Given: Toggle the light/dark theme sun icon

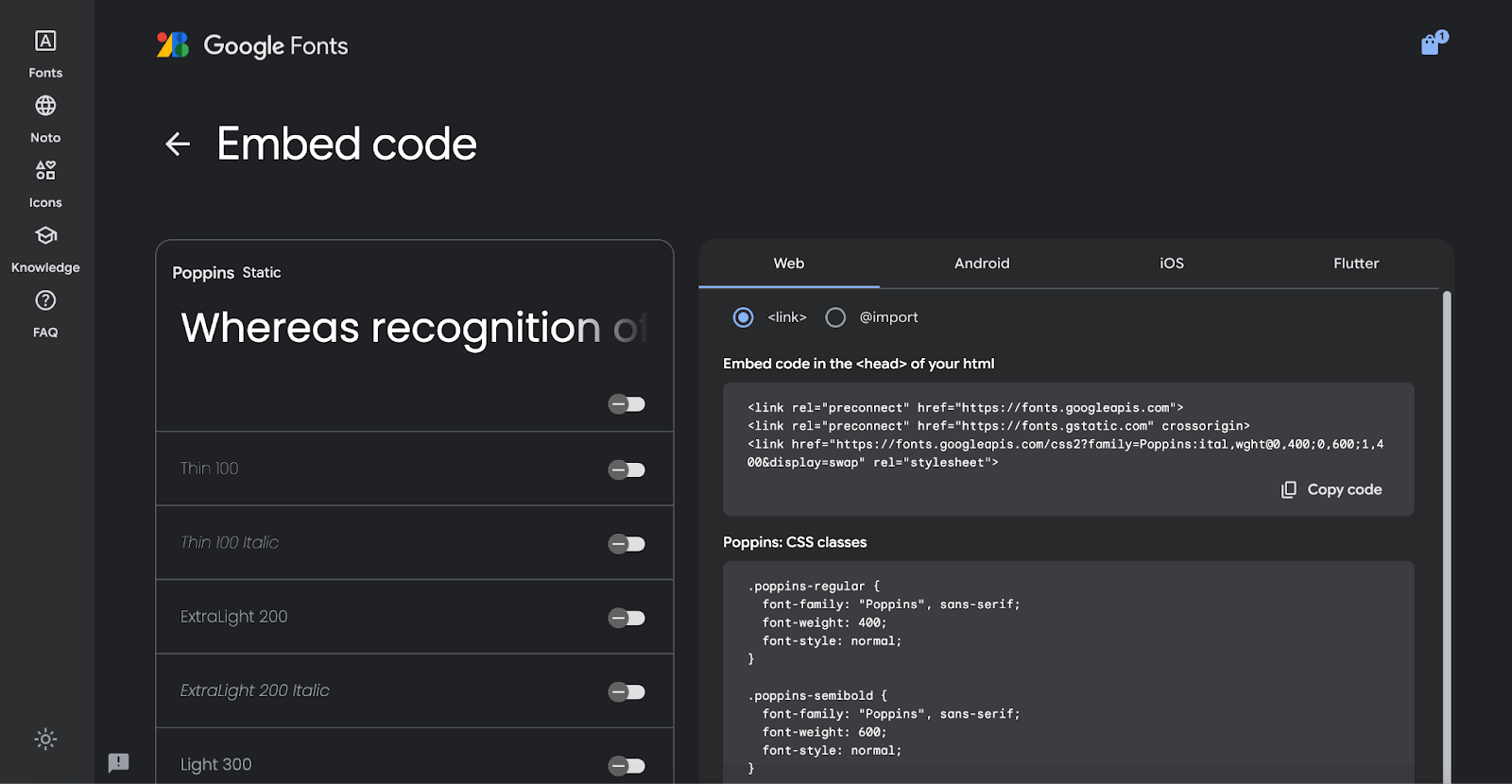Looking at the screenshot, I should [45, 739].
